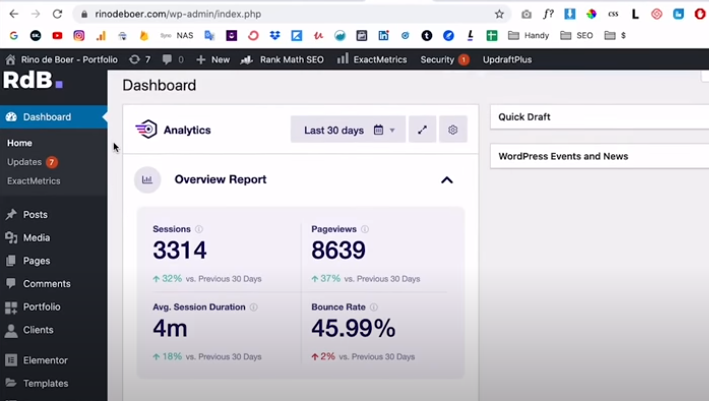Click the Overview Report chart icon
709x401 pixels.
pyautogui.click(x=147, y=180)
